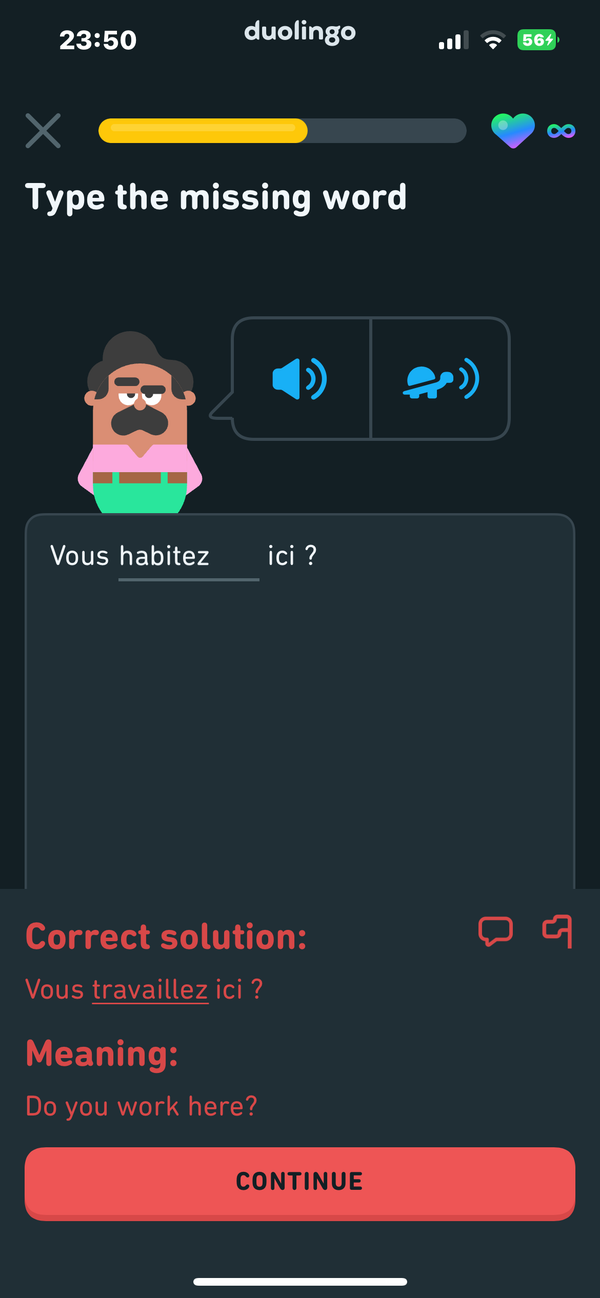Tap the Wi-Fi icon in status bar
The height and width of the screenshot is (1298, 600).
pyautogui.click(x=492, y=41)
